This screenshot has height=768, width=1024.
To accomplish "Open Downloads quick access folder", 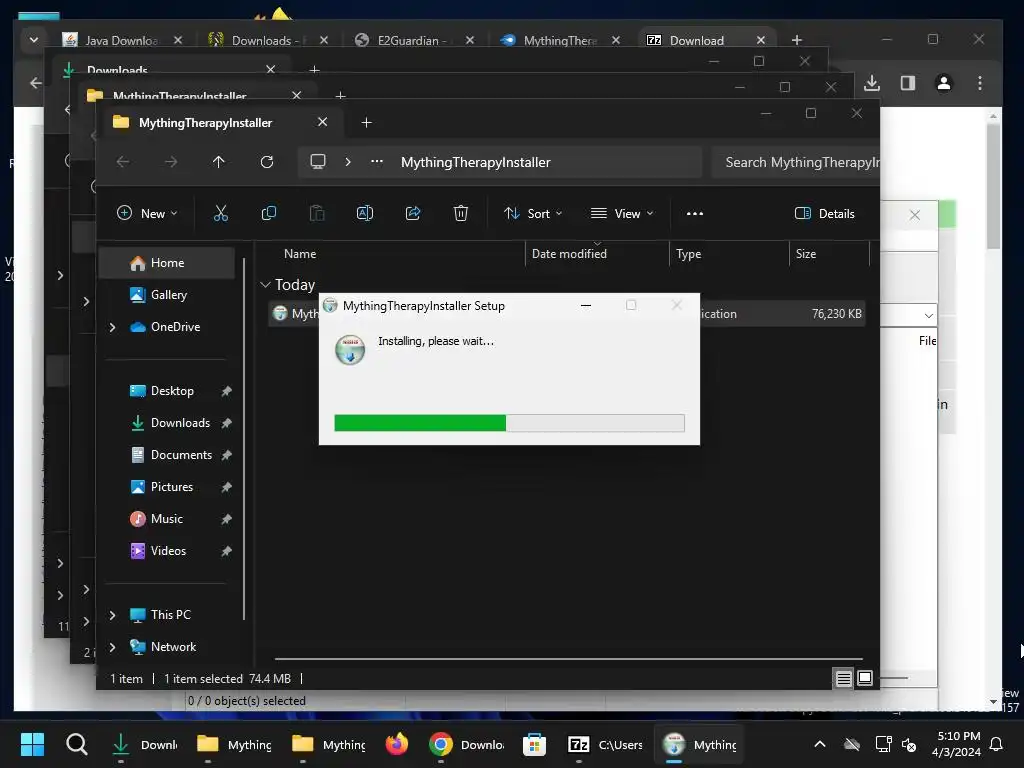I will (x=180, y=423).
